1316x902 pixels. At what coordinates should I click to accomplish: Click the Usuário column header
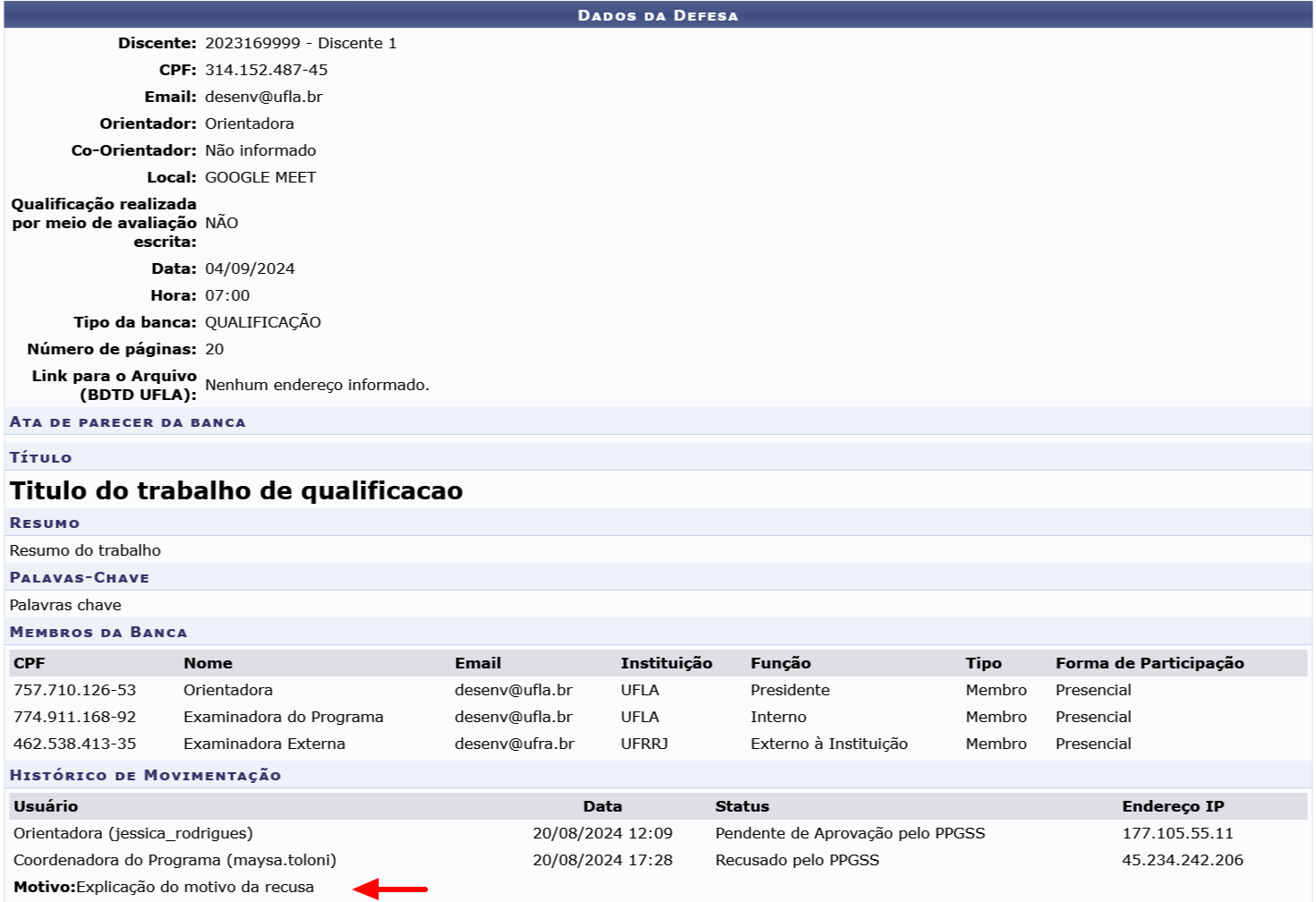[46, 806]
